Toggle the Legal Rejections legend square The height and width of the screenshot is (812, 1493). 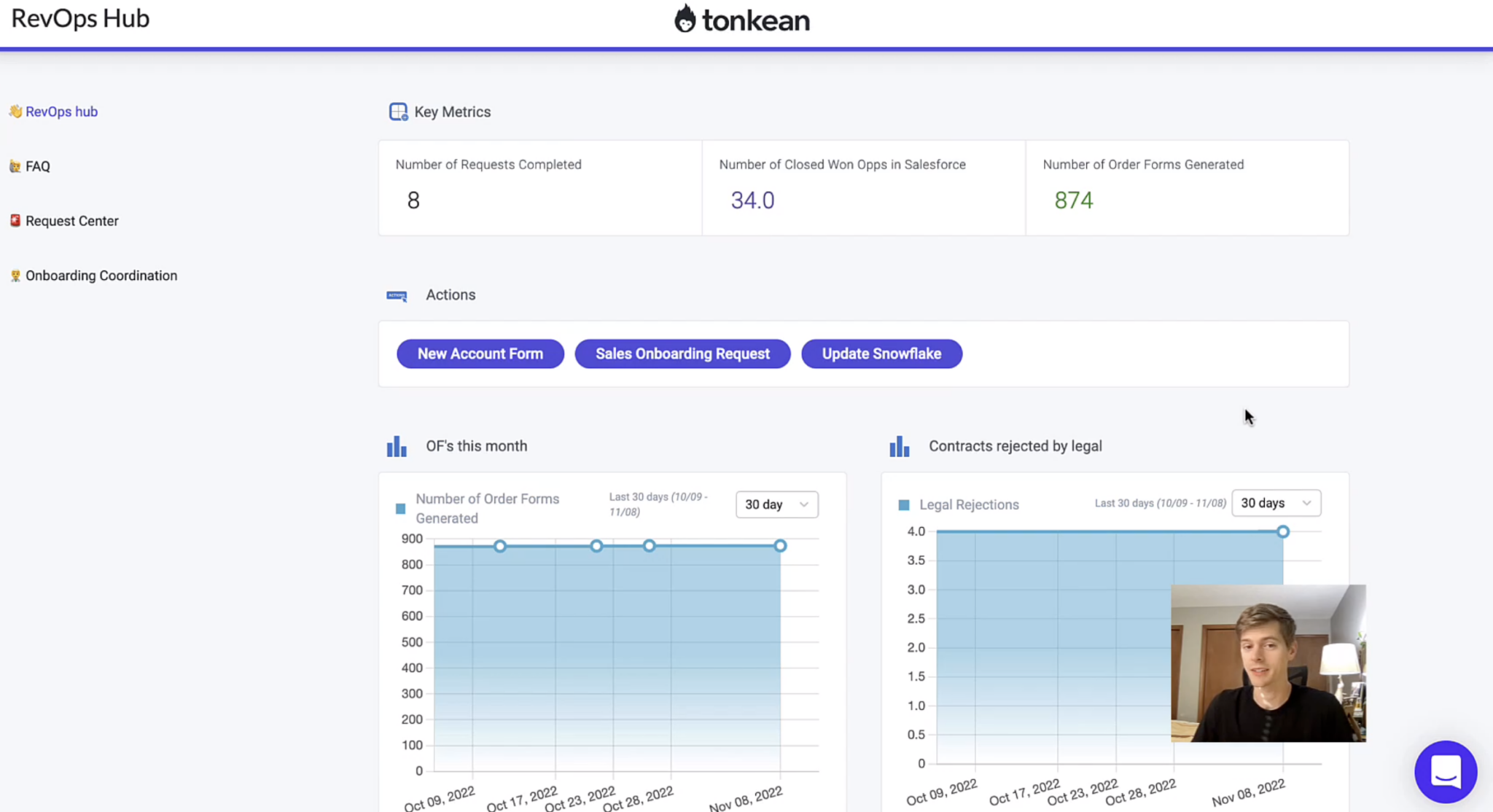click(x=904, y=504)
